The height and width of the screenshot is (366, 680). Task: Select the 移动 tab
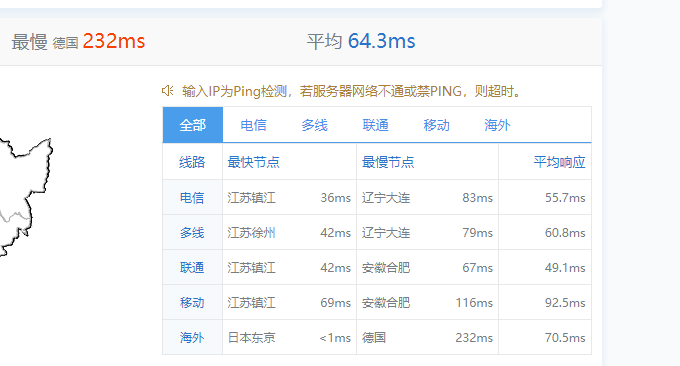point(436,125)
